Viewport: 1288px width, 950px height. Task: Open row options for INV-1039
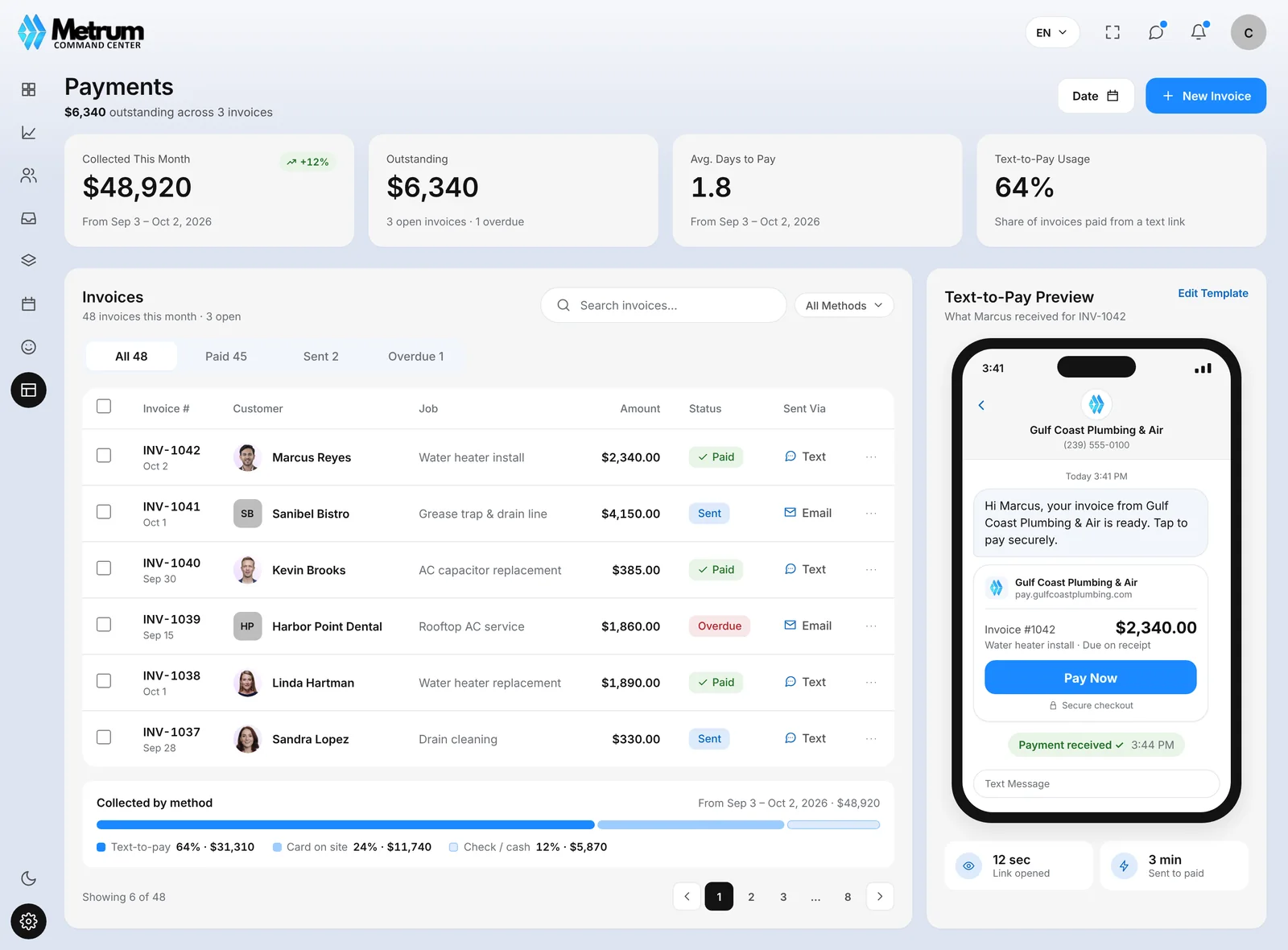[871, 626]
